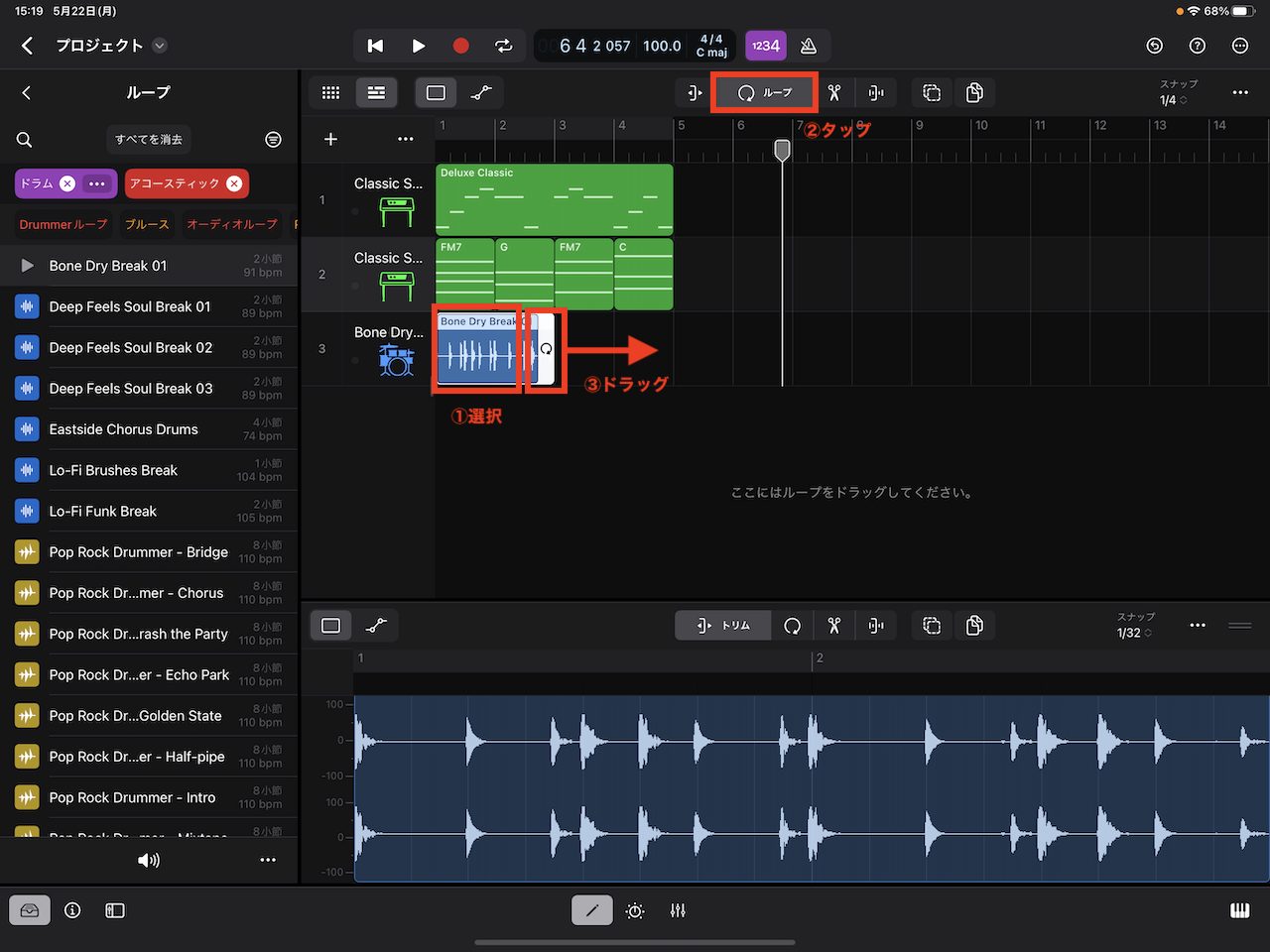Open the help question mark icon
Image resolution: width=1270 pixels, height=952 pixels.
tap(1198, 46)
